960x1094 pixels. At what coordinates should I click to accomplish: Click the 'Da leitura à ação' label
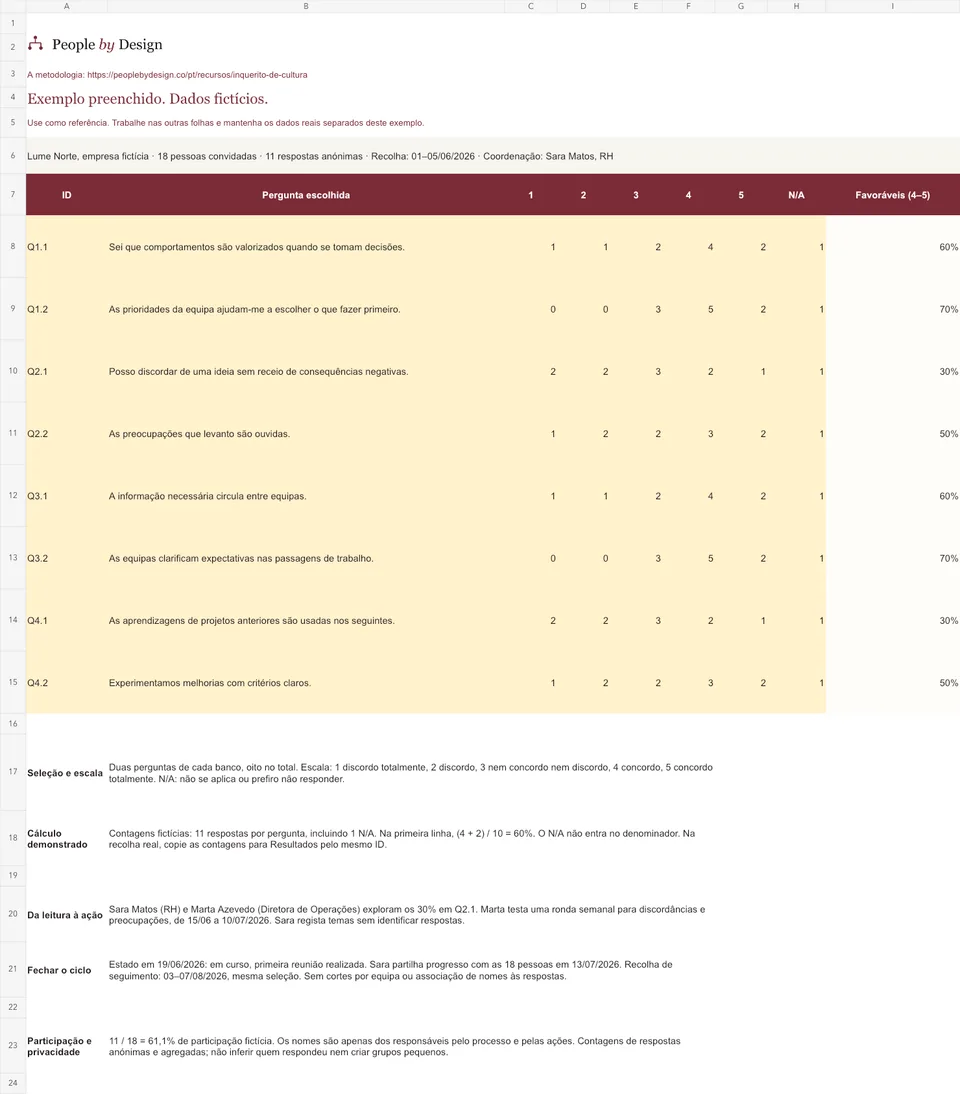pos(65,915)
